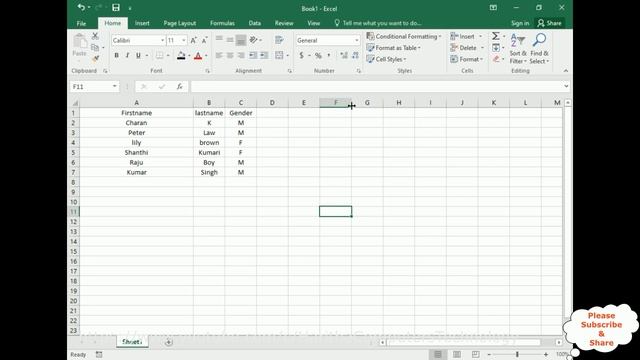The width and height of the screenshot is (640, 360).
Task: Apply Percent Style format
Action: [318, 56]
